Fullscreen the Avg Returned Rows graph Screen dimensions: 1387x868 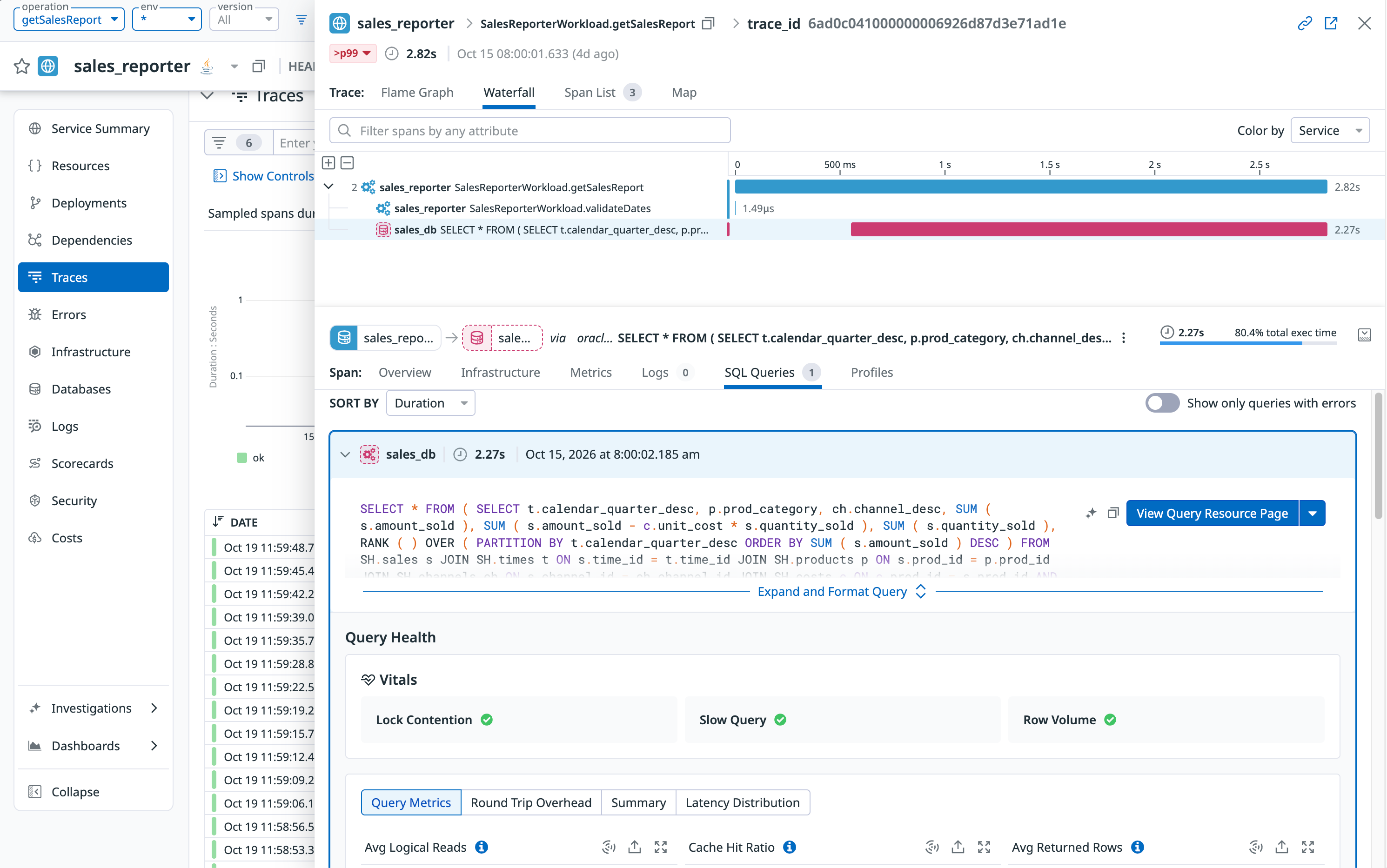[1308, 847]
